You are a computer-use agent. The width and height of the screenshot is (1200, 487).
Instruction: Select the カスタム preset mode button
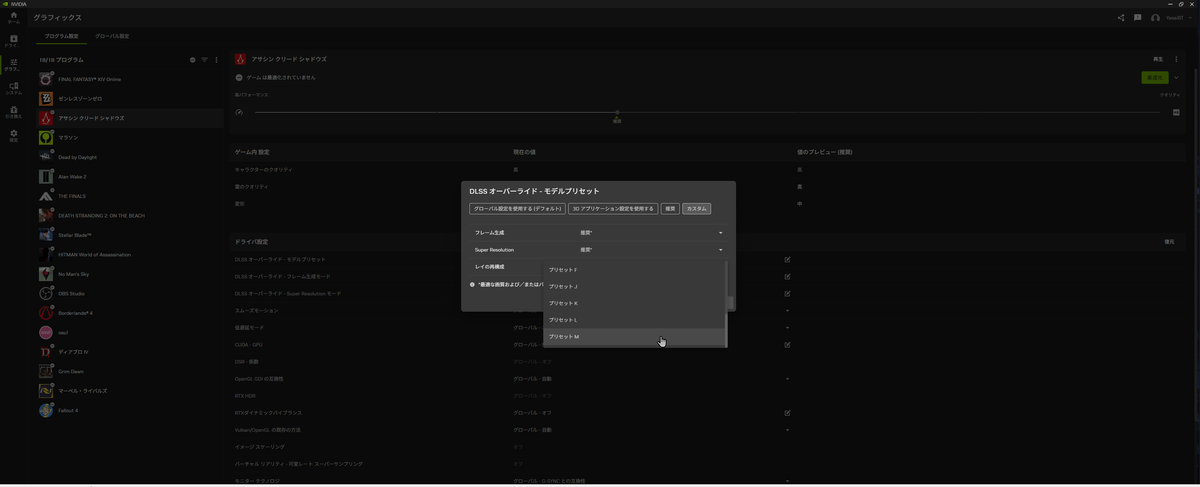tap(697, 209)
